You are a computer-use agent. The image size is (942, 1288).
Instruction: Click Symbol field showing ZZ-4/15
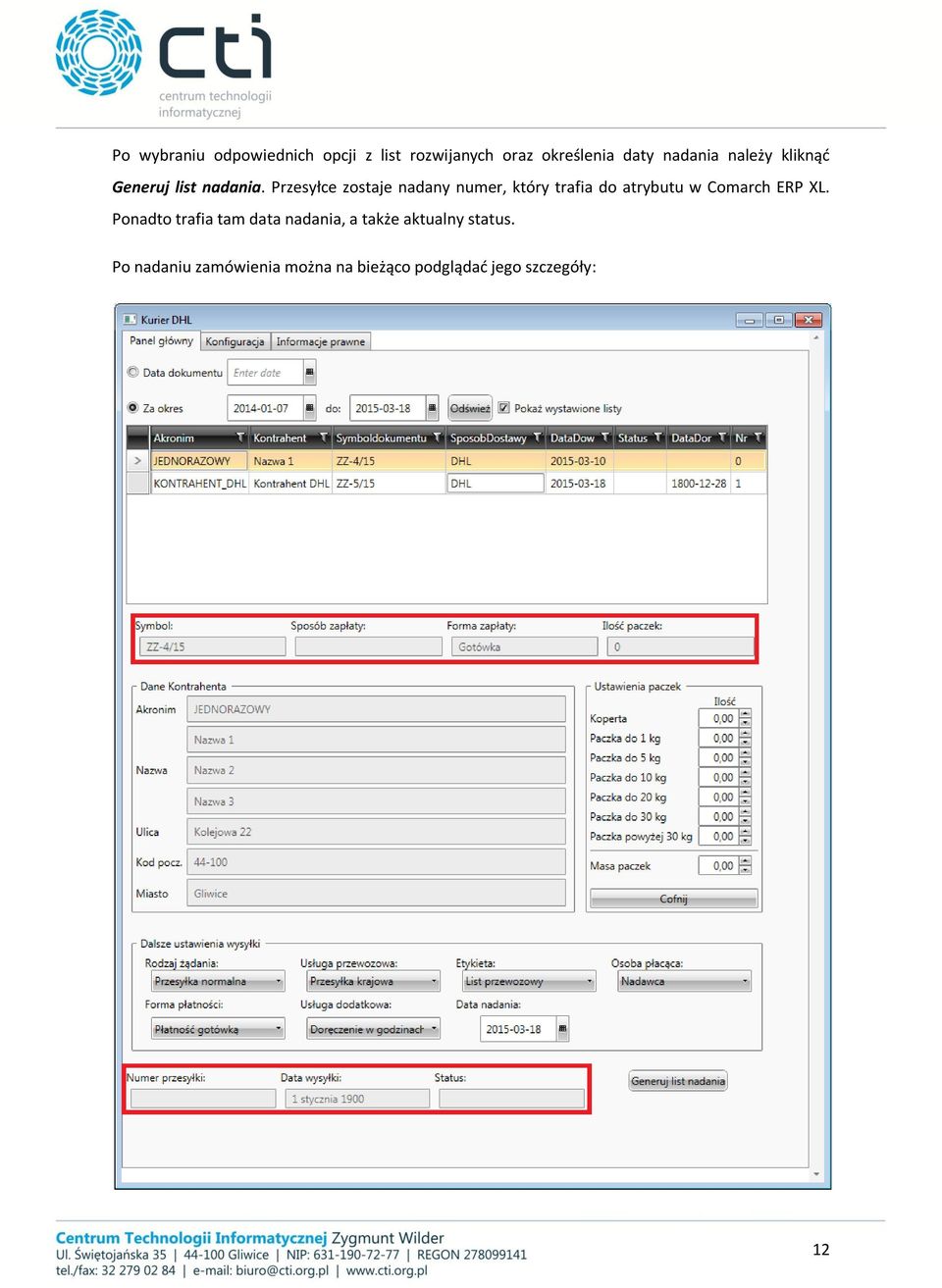coord(213,647)
